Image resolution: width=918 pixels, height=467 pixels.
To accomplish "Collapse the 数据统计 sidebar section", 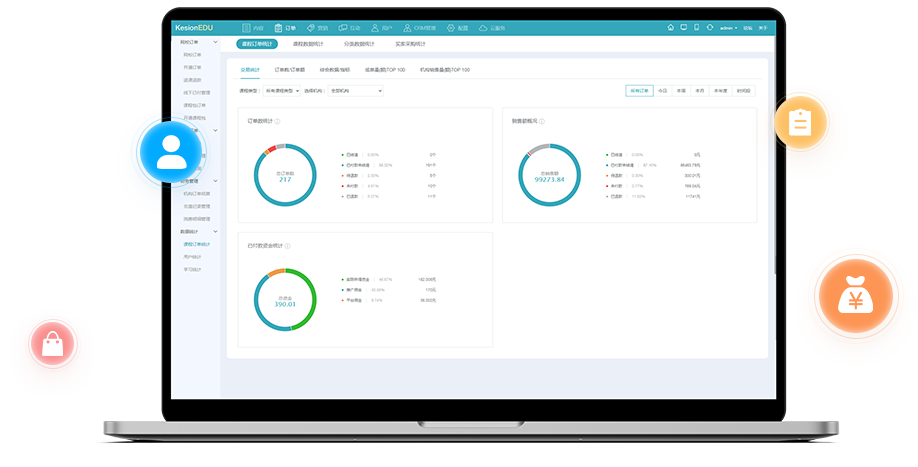I will click(x=215, y=231).
